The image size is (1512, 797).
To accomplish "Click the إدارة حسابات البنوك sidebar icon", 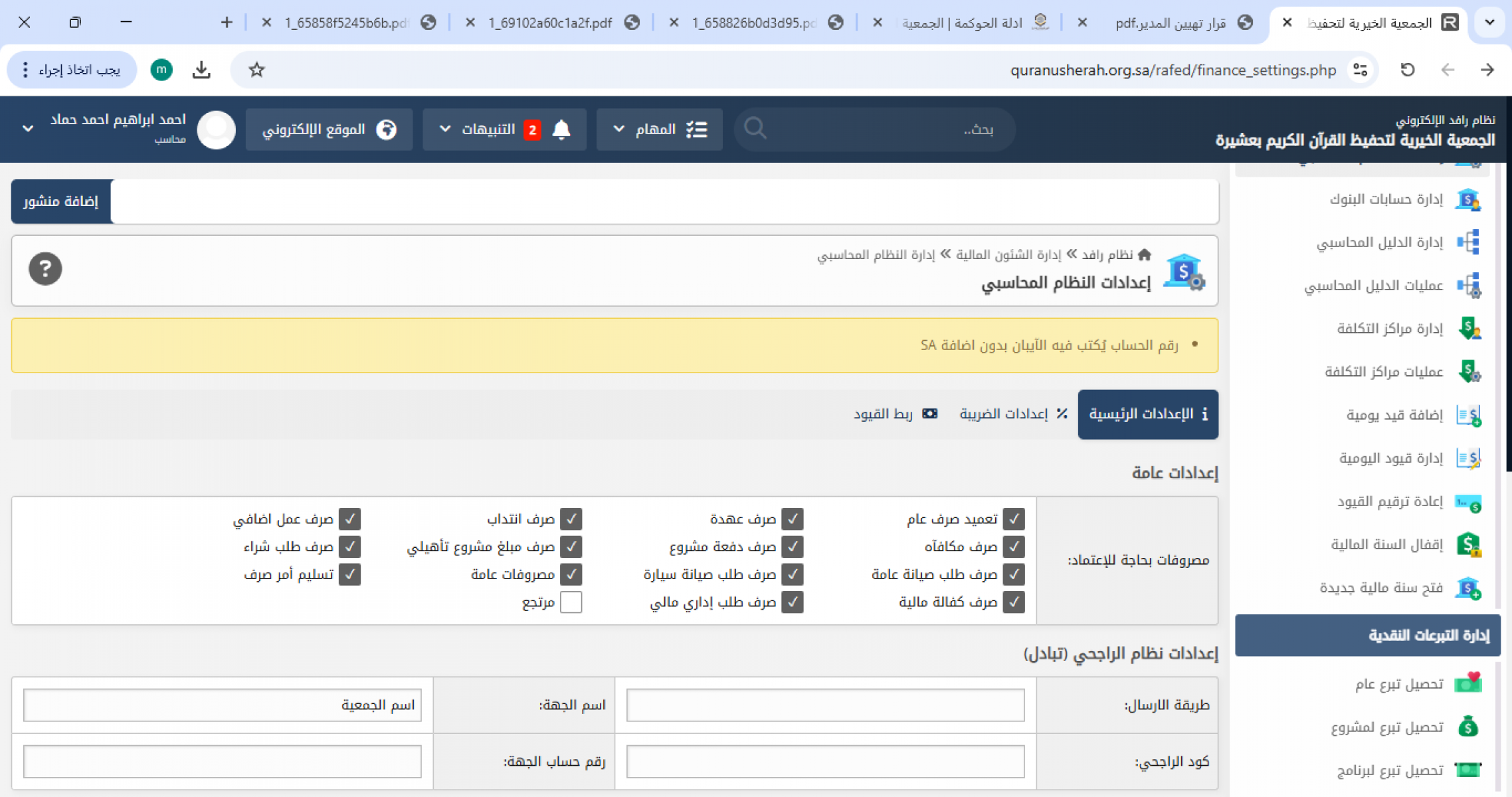I will 1467,199.
